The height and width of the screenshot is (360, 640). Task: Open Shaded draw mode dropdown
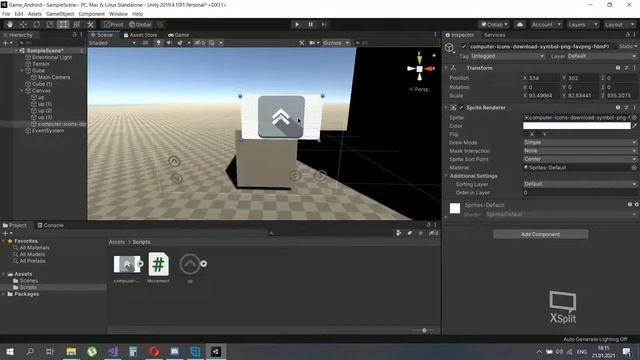pos(112,43)
